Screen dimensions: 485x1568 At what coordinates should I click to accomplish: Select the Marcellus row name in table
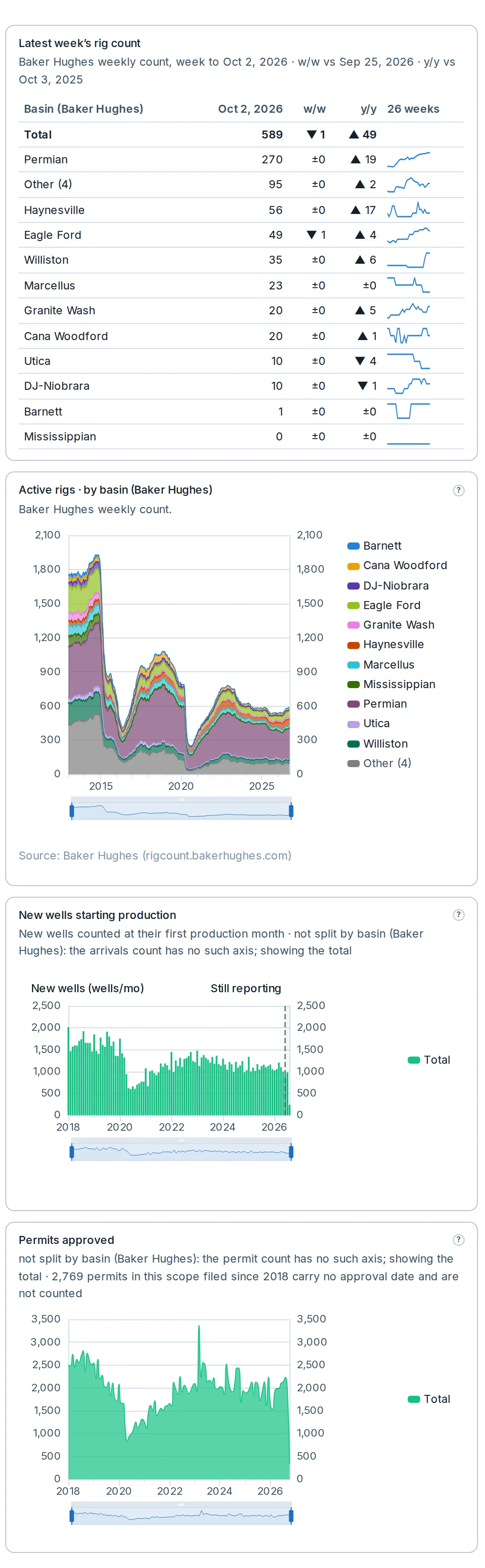(49, 286)
